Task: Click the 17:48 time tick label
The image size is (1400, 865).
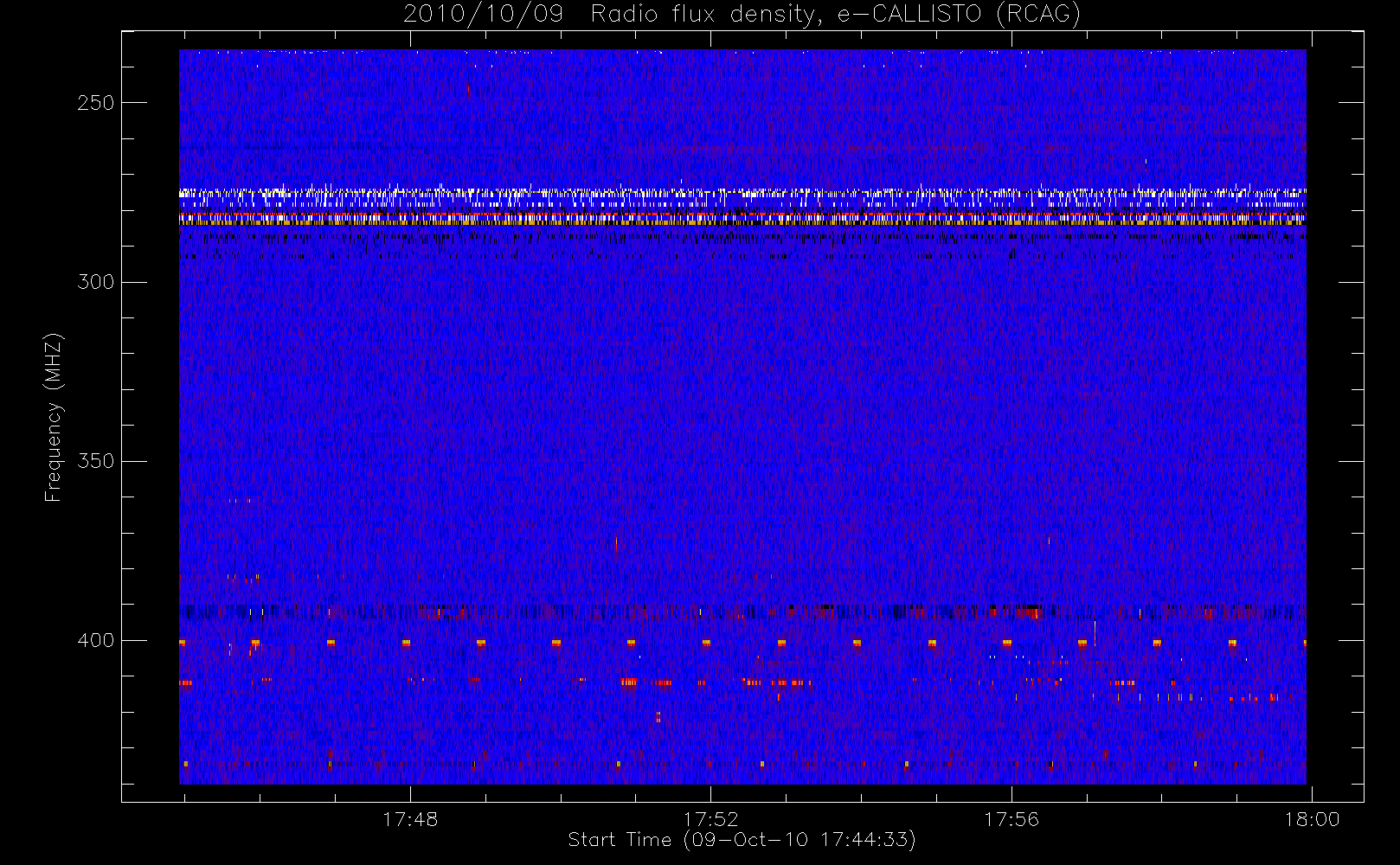Action: 410,819
